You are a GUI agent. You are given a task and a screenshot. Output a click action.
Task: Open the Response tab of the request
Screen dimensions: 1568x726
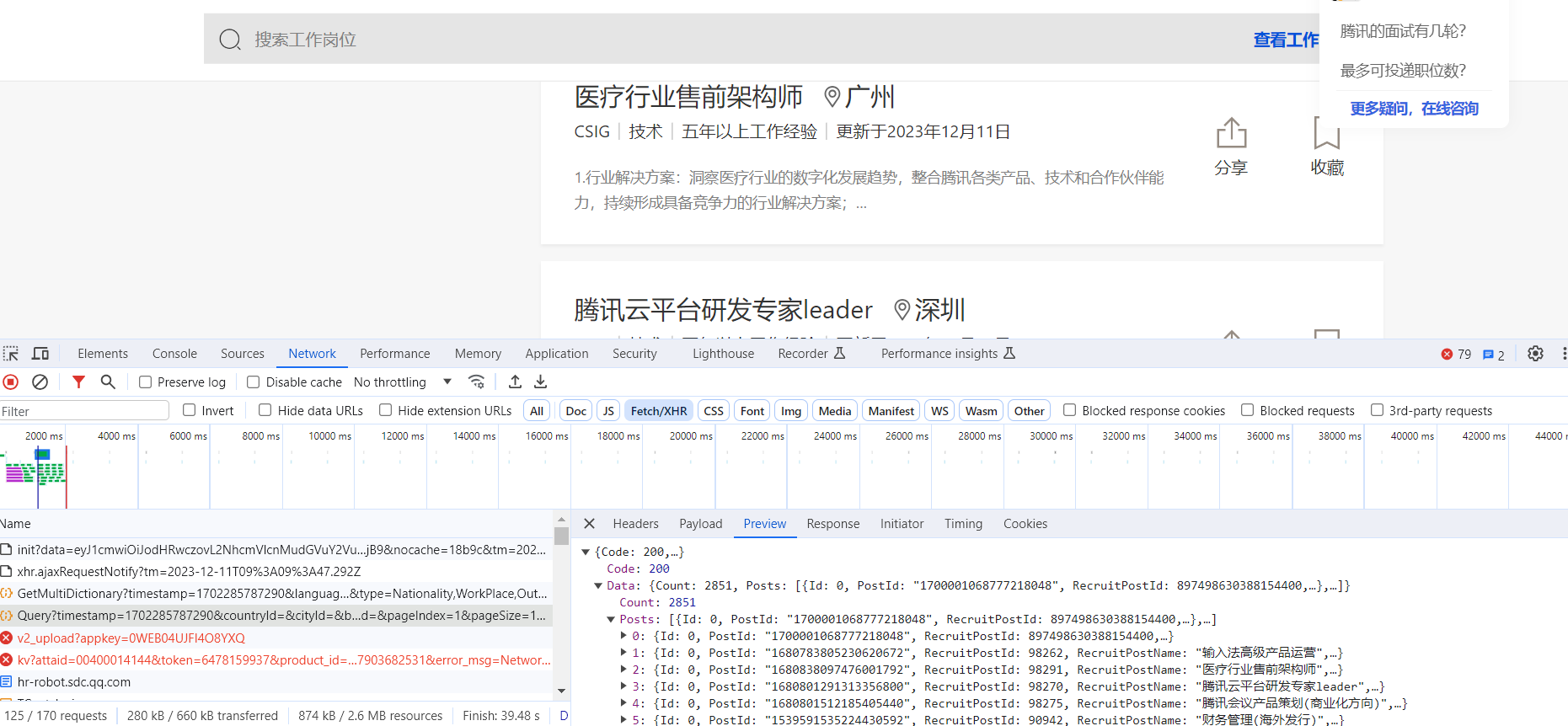click(x=833, y=524)
